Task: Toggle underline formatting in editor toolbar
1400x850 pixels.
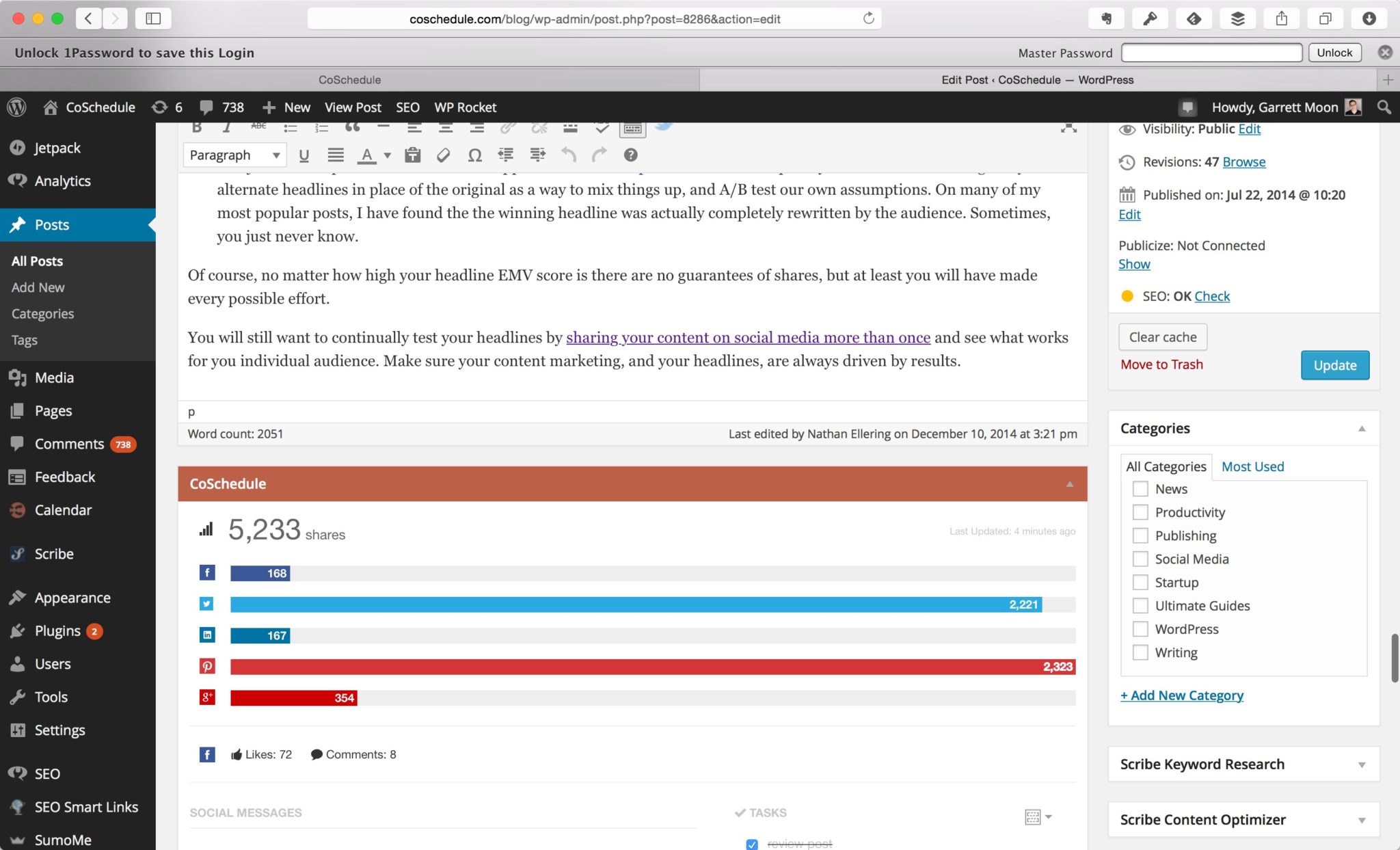Action: 304,155
